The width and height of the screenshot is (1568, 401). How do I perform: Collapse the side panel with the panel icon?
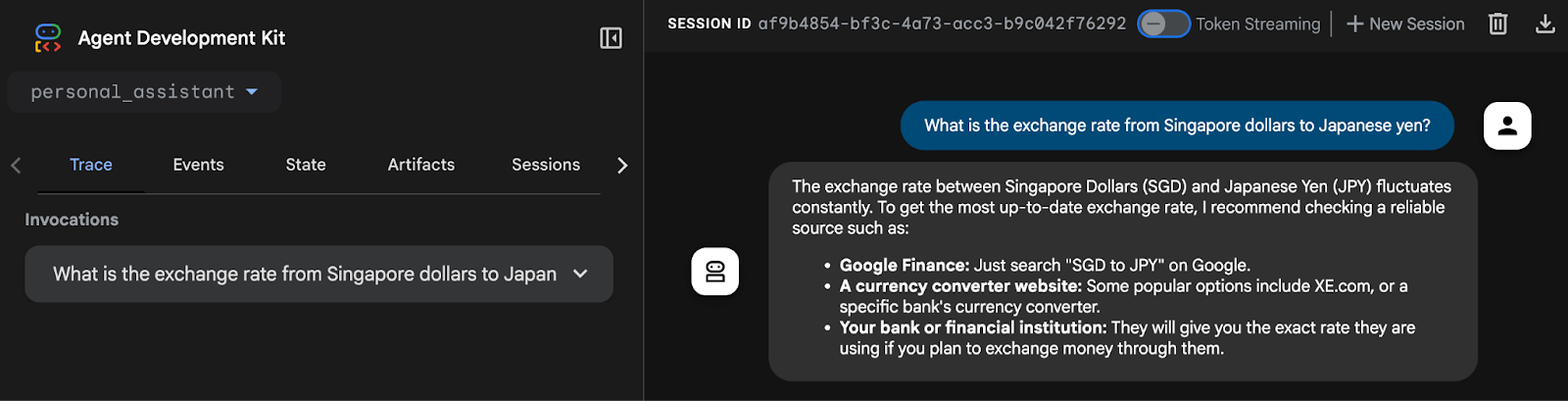point(611,38)
